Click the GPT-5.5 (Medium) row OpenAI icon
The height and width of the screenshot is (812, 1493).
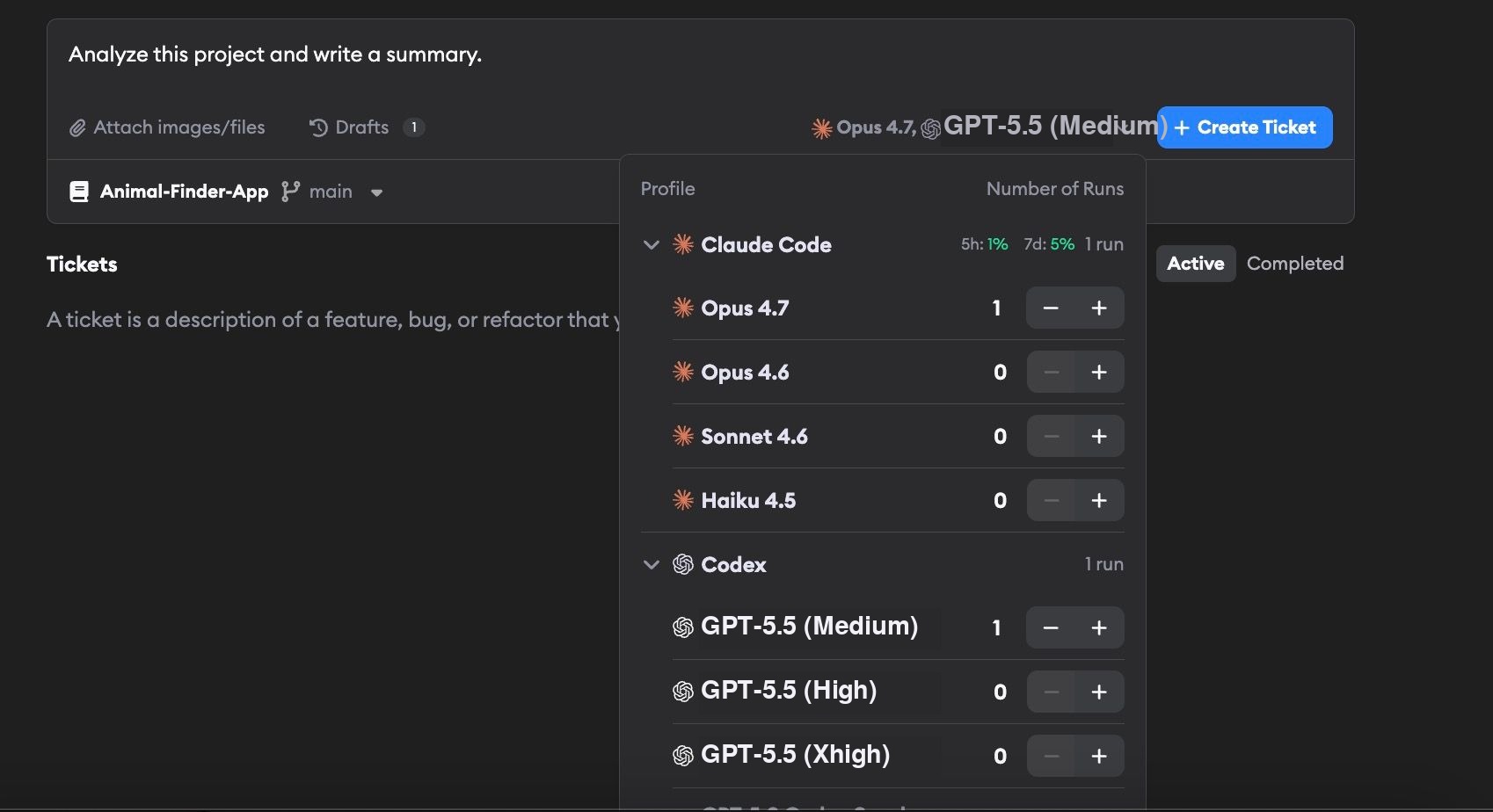[x=683, y=627]
